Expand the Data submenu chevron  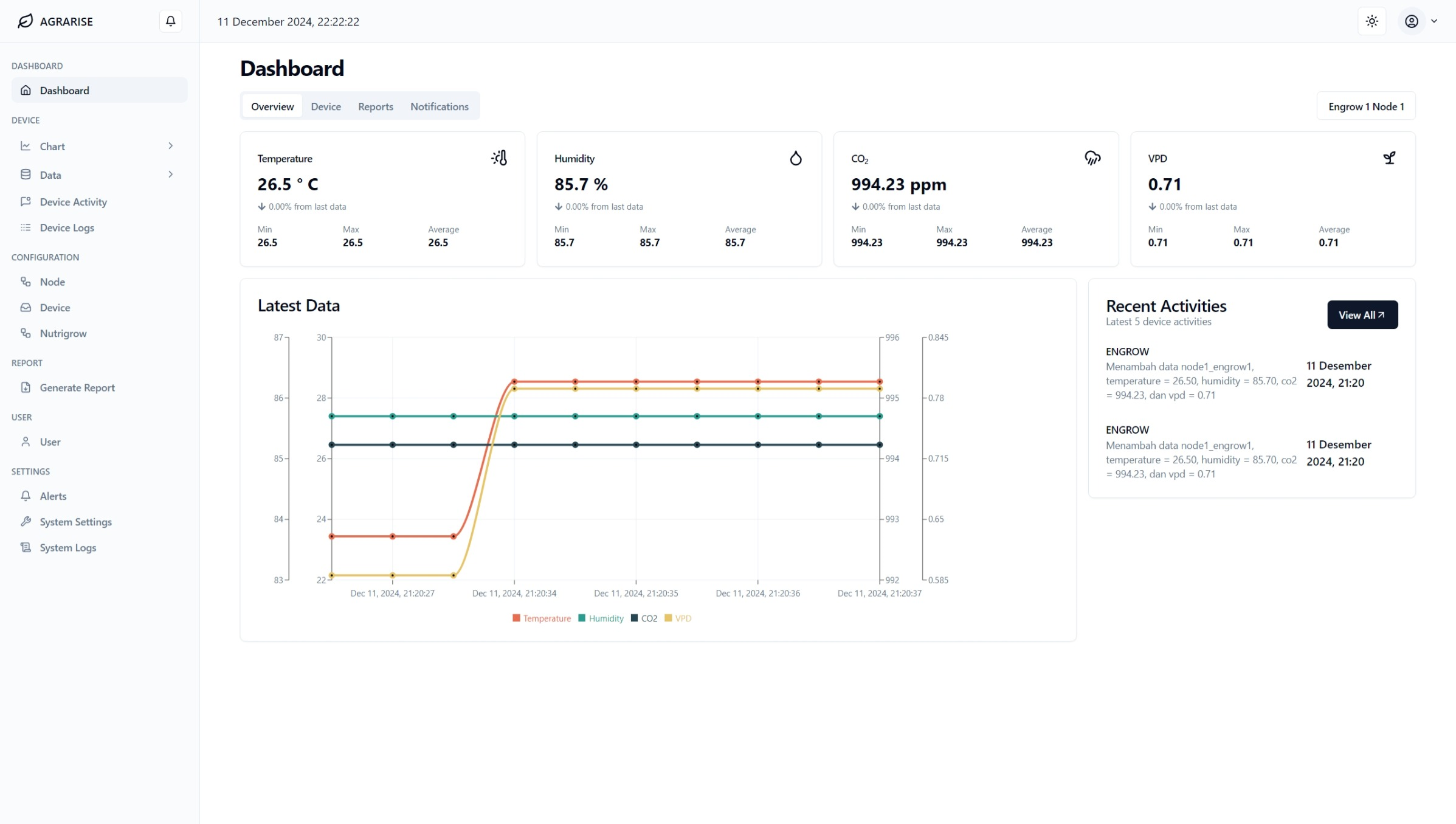coord(171,175)
